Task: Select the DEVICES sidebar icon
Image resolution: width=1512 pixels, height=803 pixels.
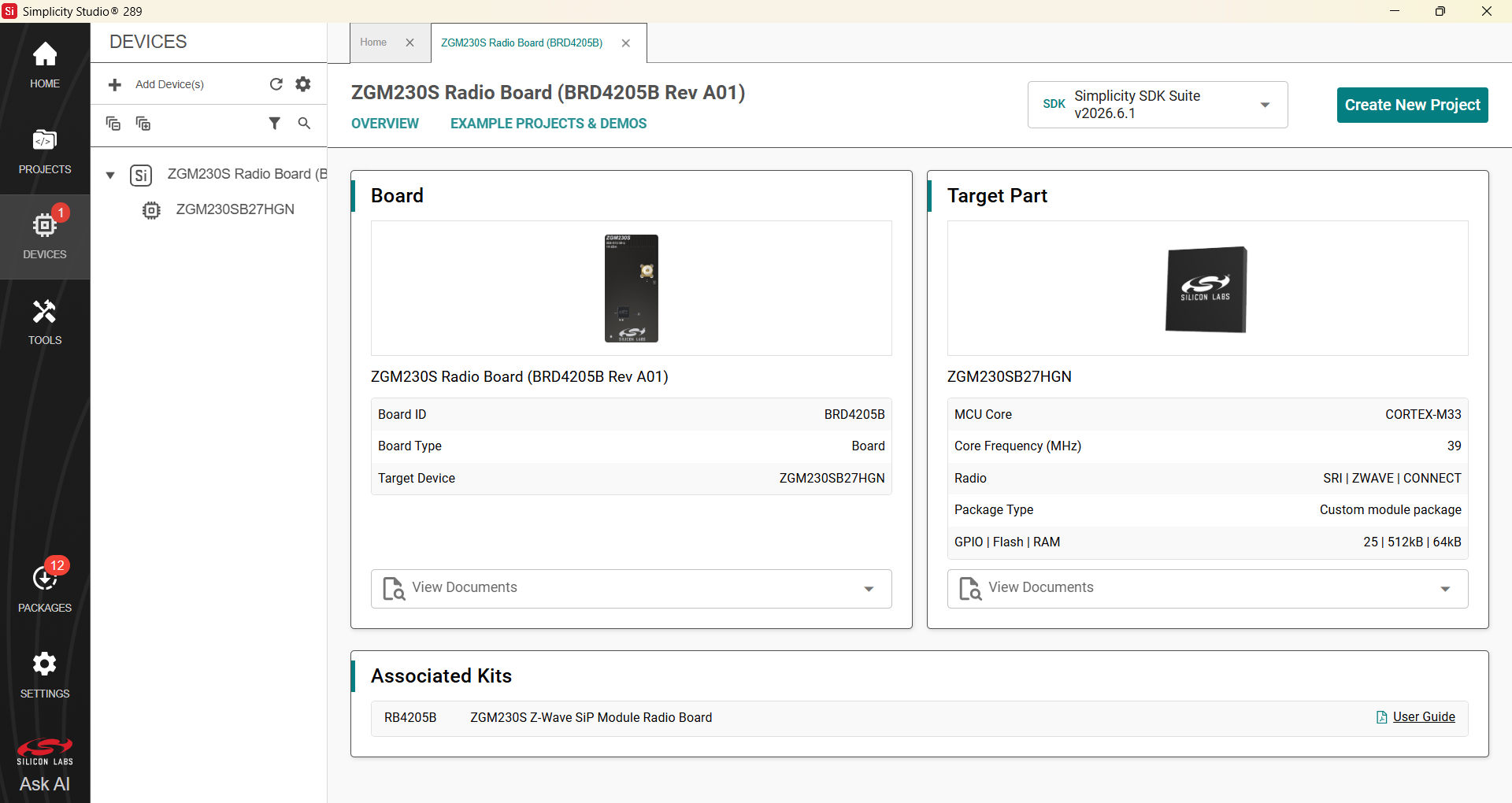Action: (45, 235)
